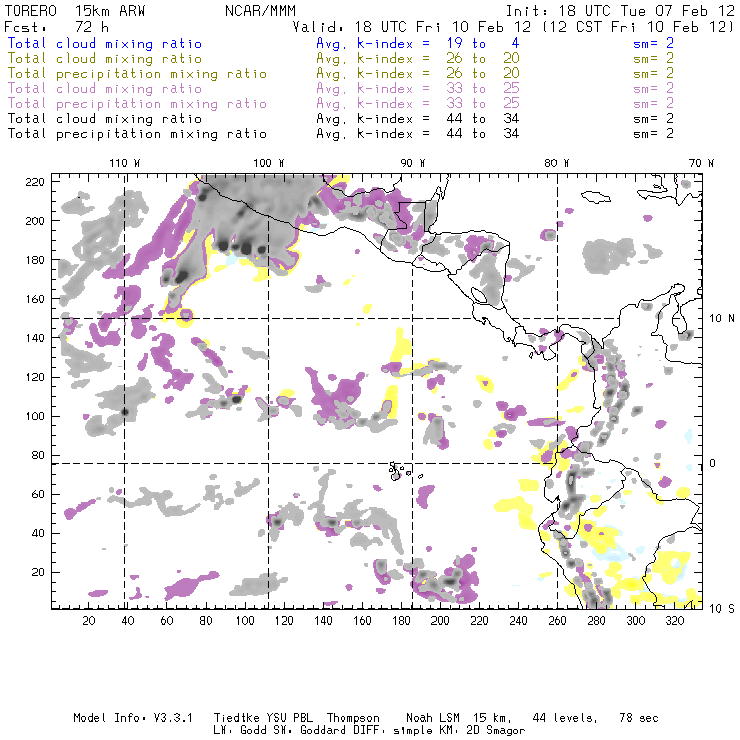Click the "260" tick on the horizontal axis
The image size is (740, 740).
click(557, 621)
